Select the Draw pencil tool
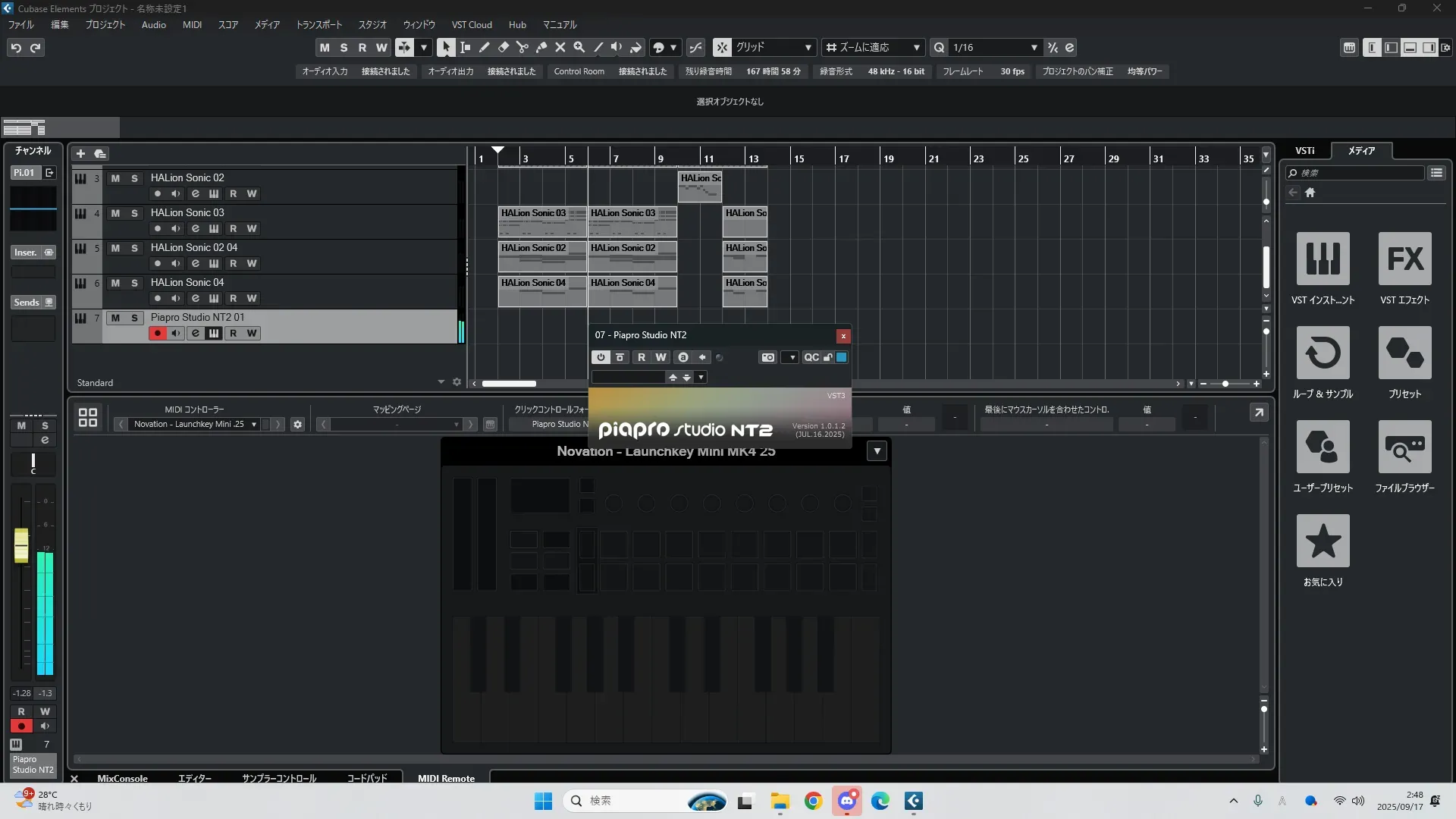Viewport: 1456px width, 819px height. tap(484, 47)
